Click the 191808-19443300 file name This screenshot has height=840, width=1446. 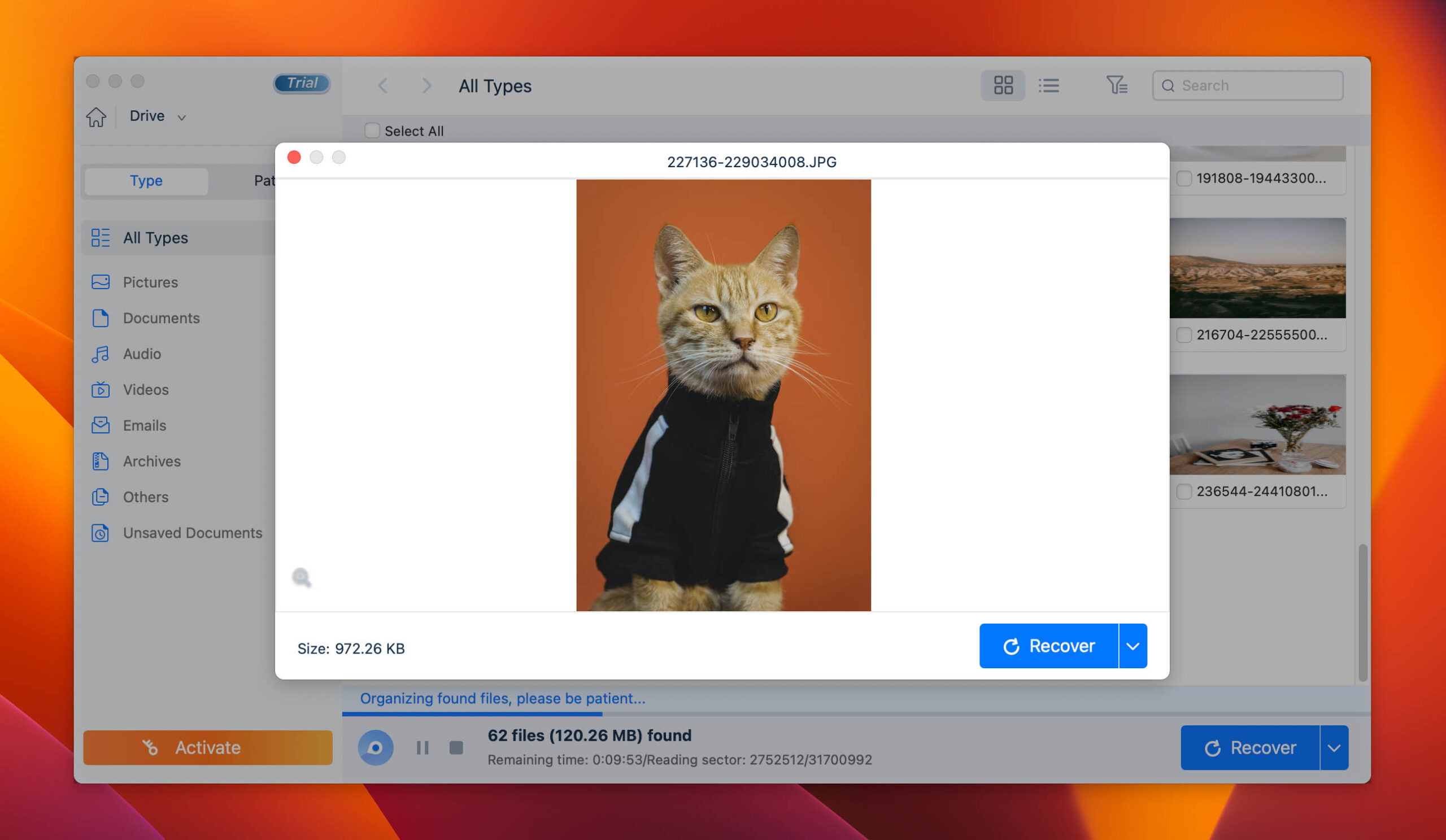1261,179
